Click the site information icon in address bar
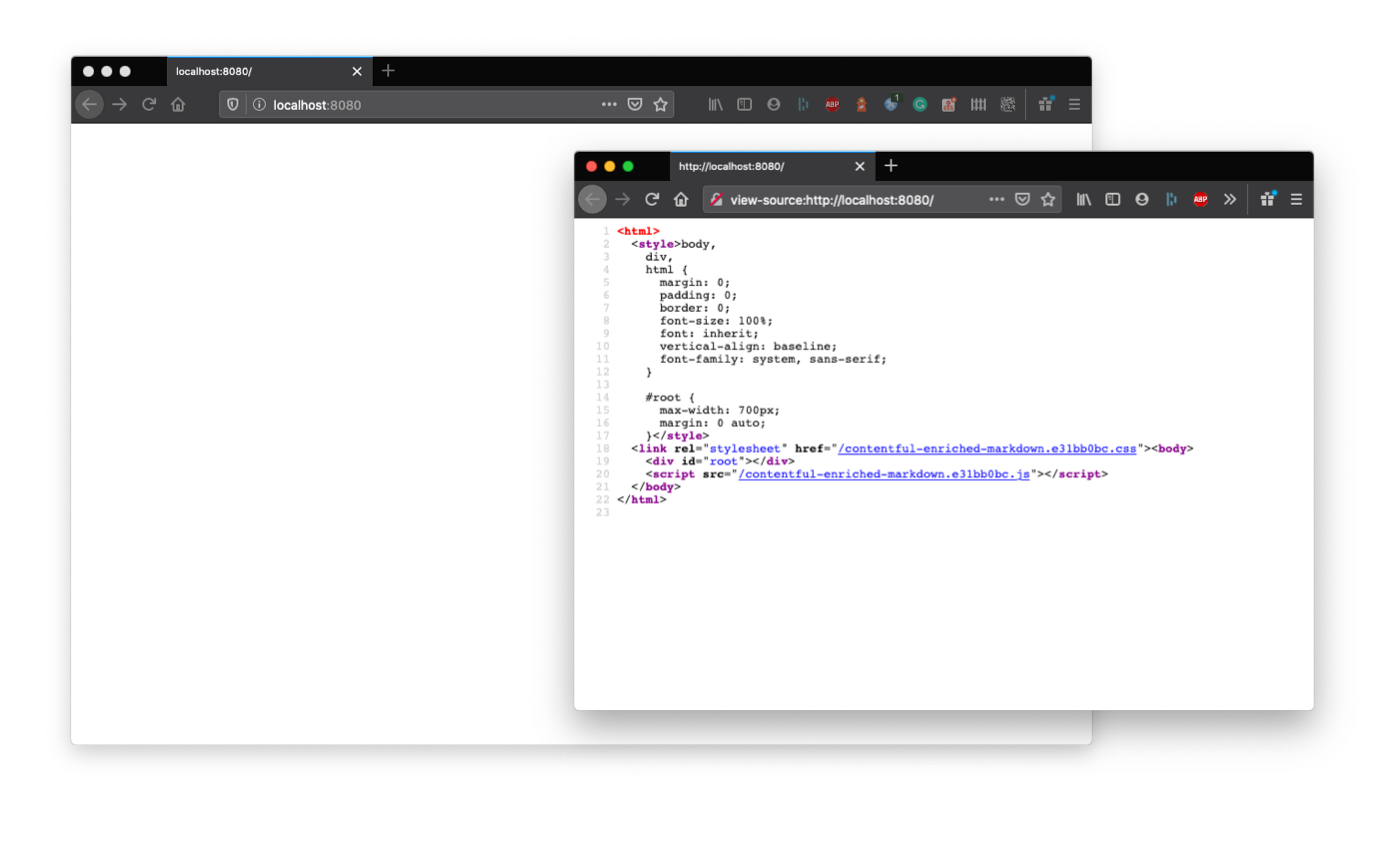This screenshot has width=1385, height=842. (x=258, y=104)
